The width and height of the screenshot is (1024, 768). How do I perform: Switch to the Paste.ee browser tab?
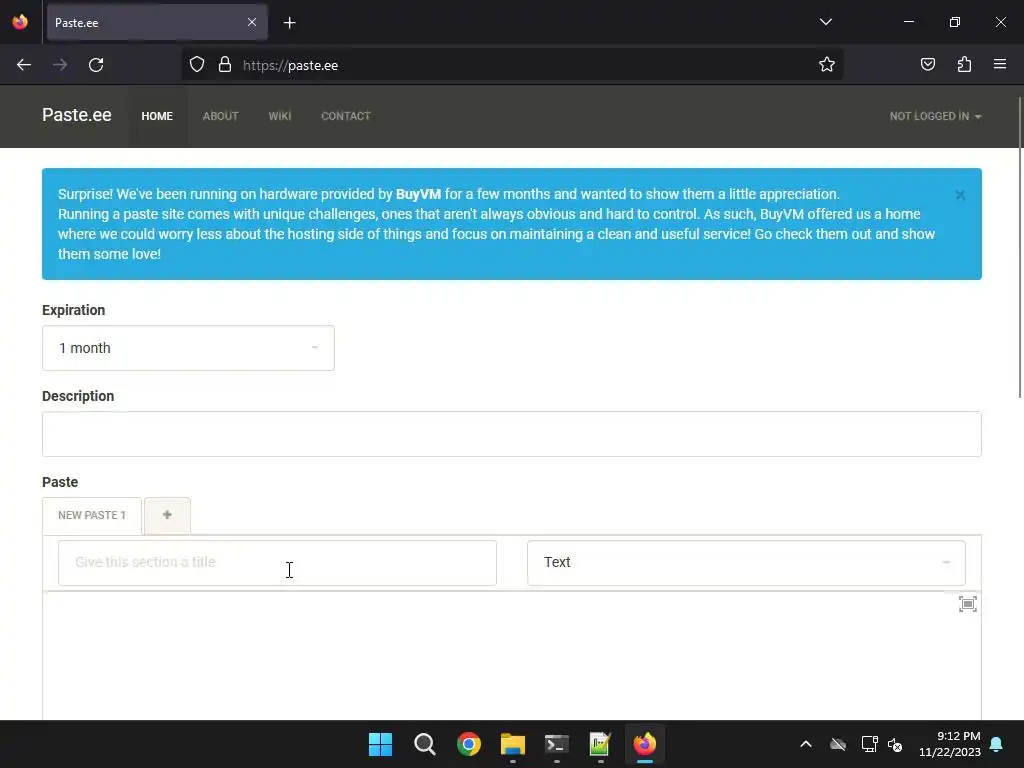pyautogui.click(x=157, y=22)
